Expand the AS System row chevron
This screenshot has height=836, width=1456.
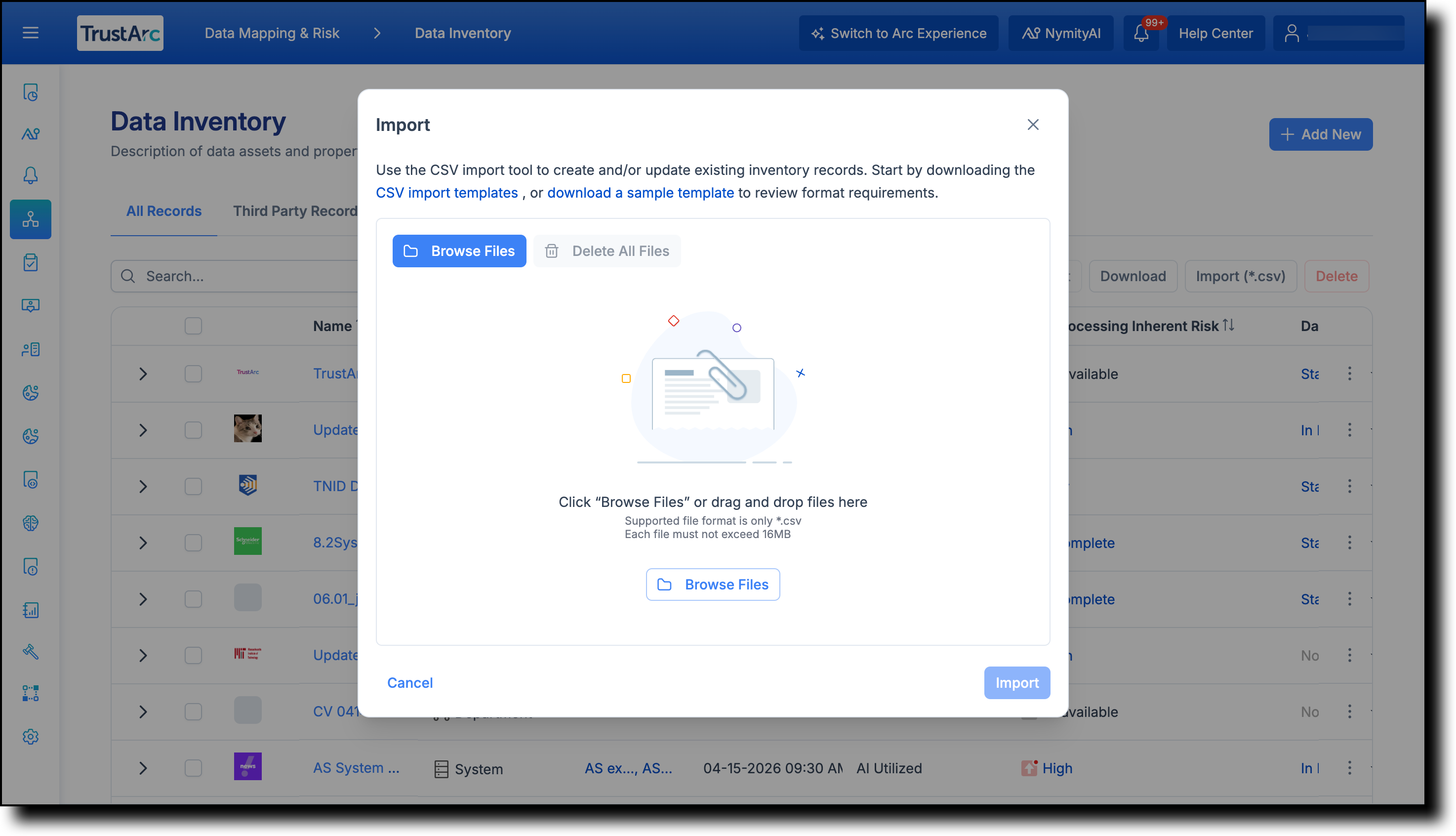pyautogui.click(x=143, y=768)
